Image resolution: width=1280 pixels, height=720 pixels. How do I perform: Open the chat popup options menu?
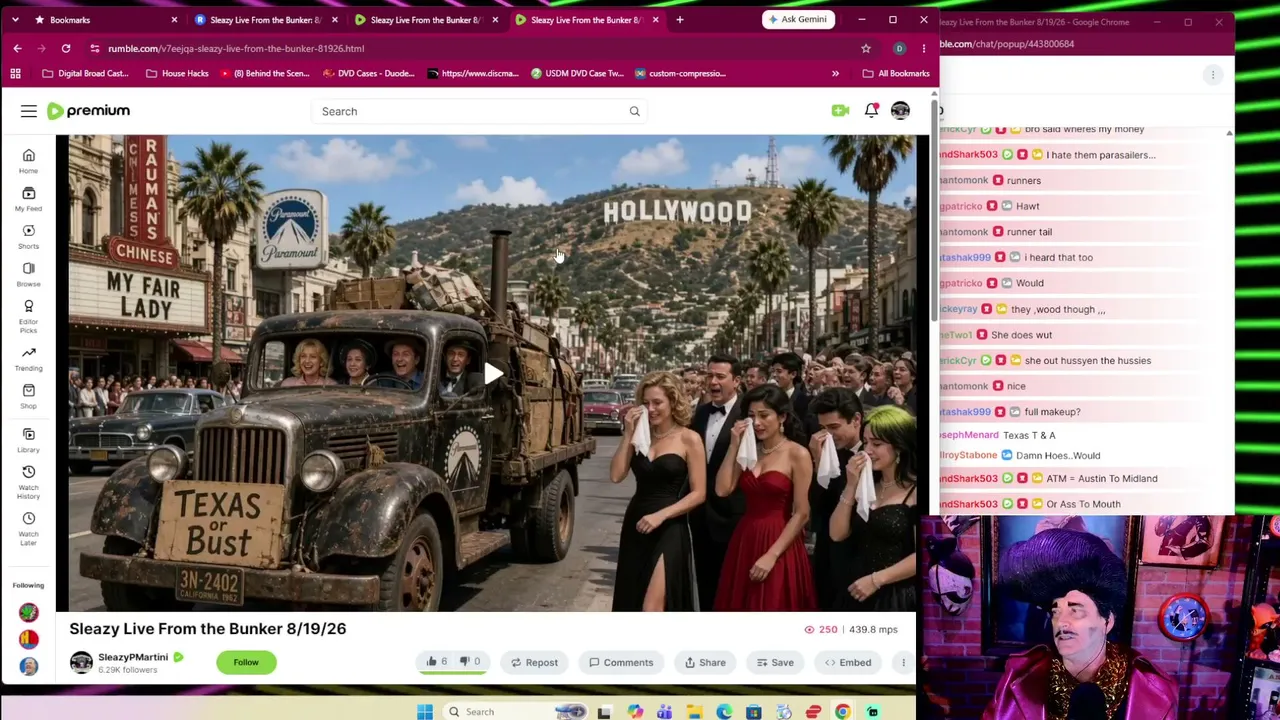pyautogui.click(x=1213, y=74)
